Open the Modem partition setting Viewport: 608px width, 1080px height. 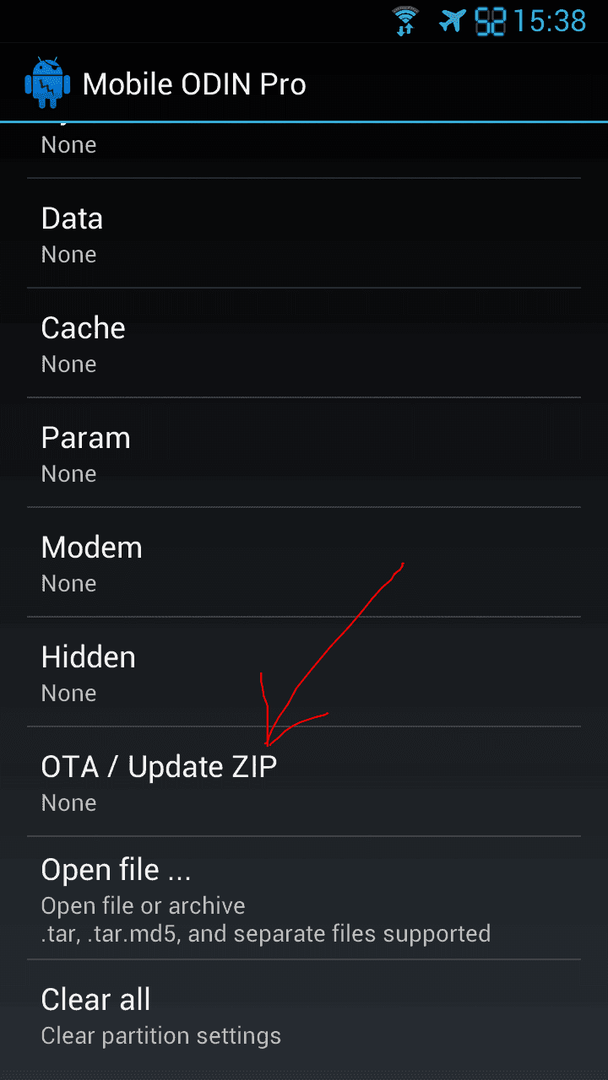tap(304, 561)
